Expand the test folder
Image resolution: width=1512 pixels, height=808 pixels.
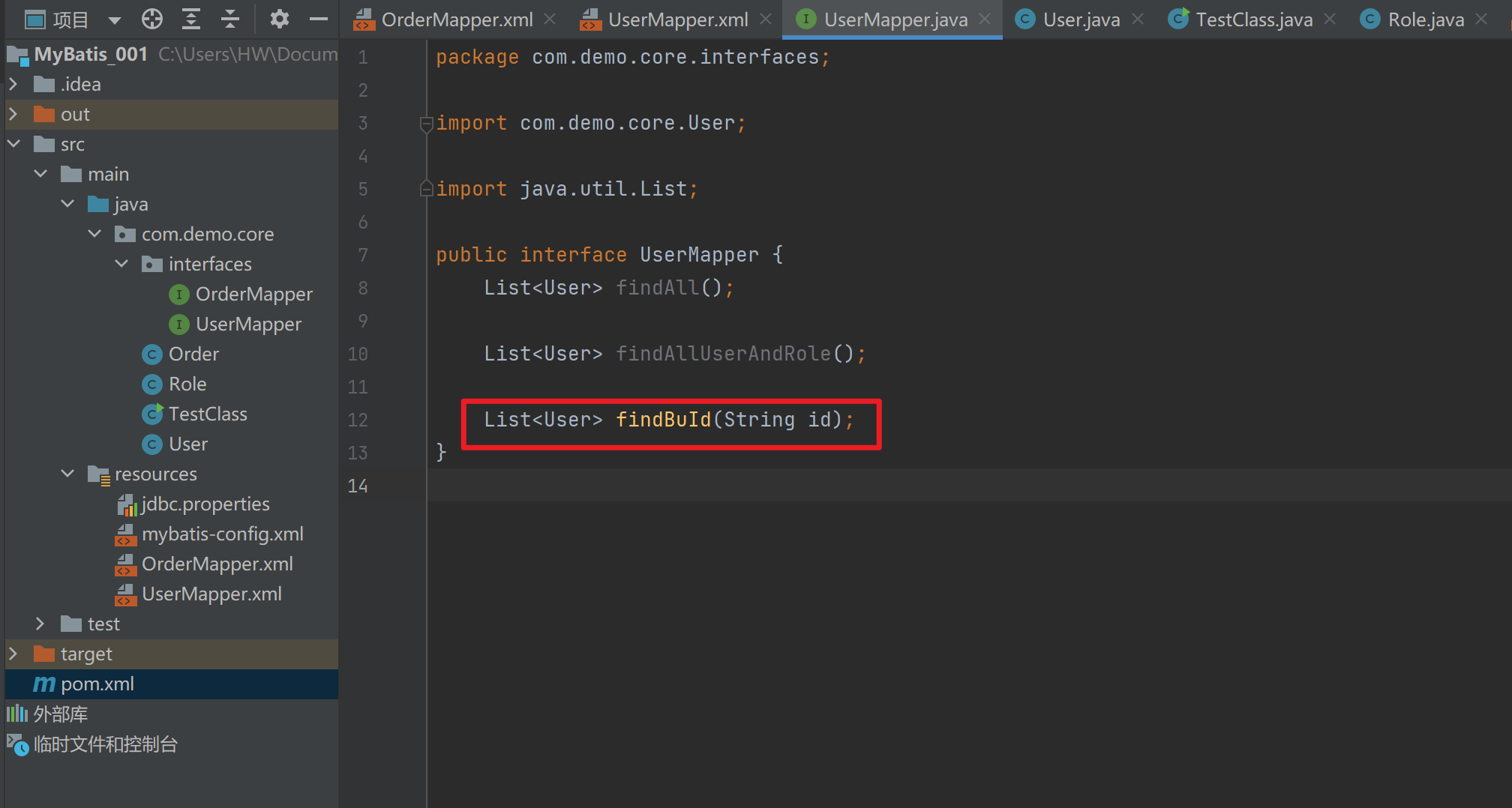pyautogui.click(x=40, y=624)
